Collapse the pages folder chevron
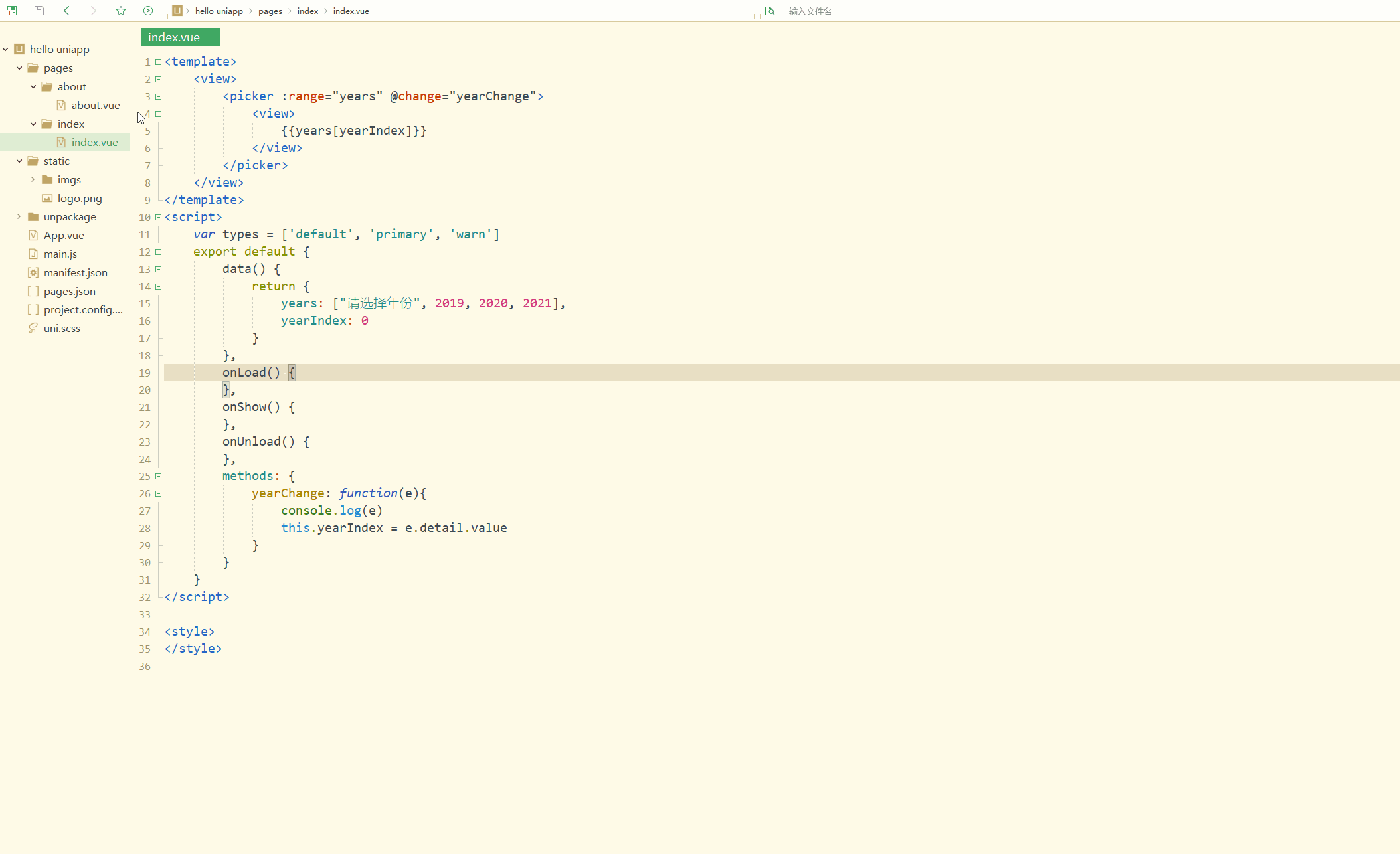 pyautogui.click(x=19, y=68)
